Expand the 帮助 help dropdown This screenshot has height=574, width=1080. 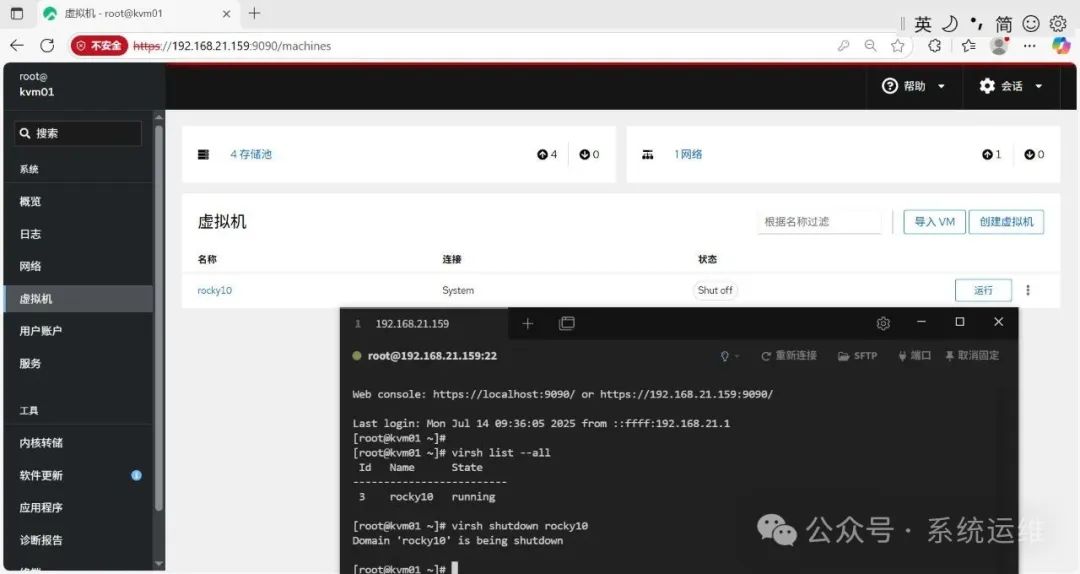913,86
